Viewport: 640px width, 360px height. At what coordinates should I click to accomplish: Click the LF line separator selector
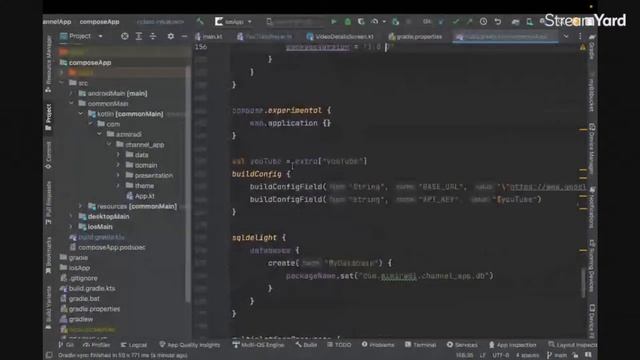[x=482, y=355]
